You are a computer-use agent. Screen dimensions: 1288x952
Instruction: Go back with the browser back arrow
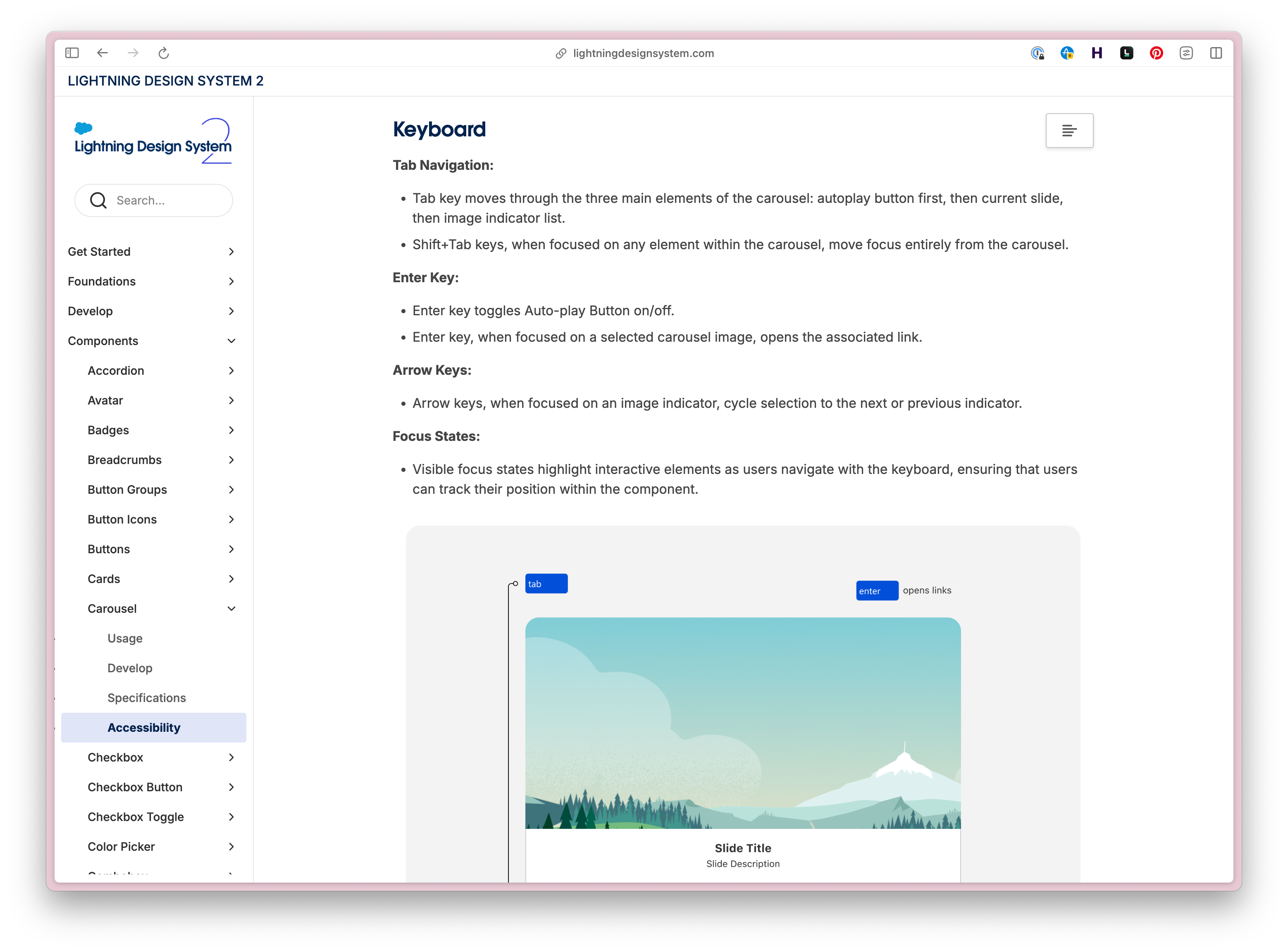(x=103, y=53)
